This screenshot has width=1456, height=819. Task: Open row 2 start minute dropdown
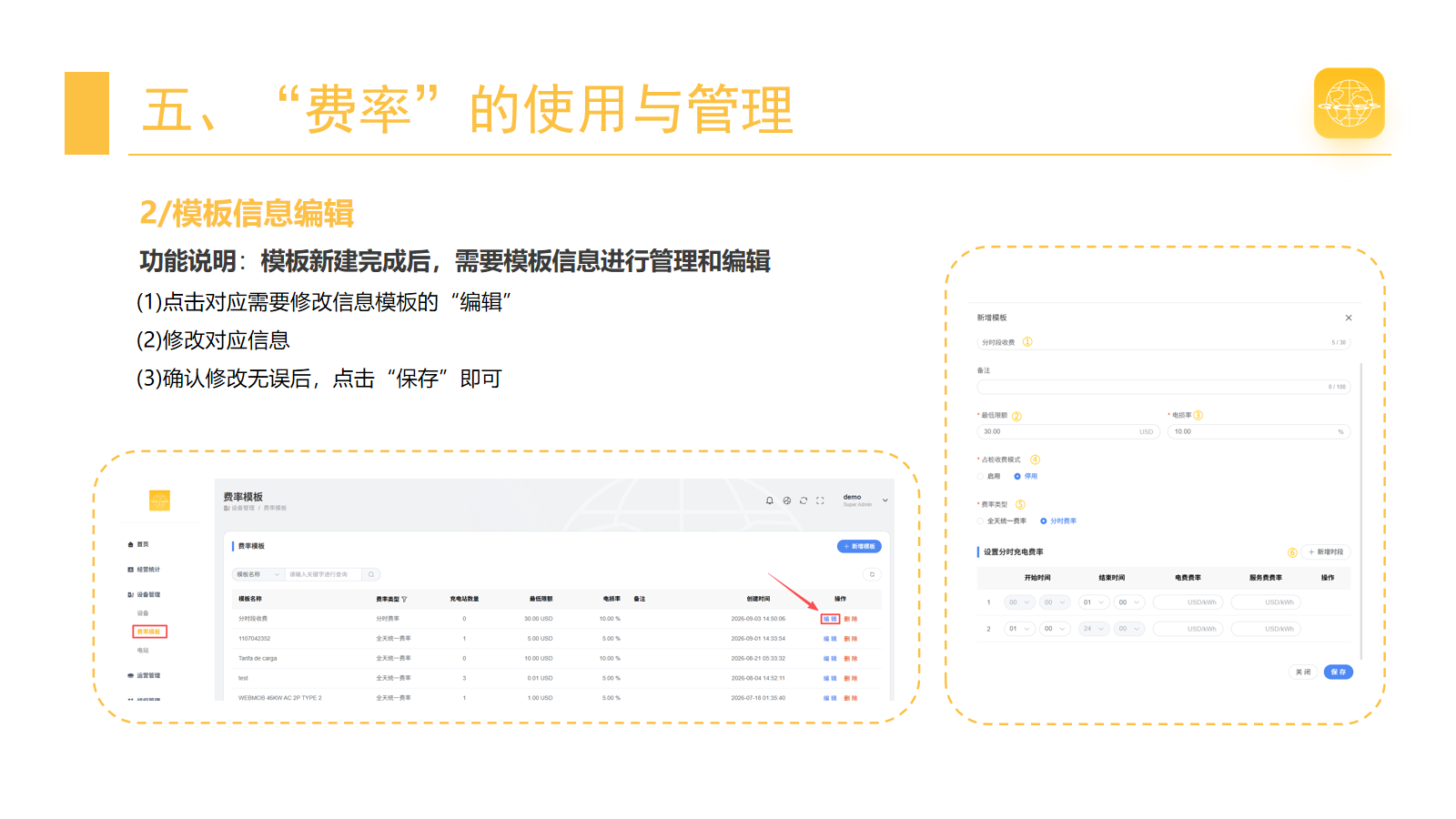[x=1055, y=628]
